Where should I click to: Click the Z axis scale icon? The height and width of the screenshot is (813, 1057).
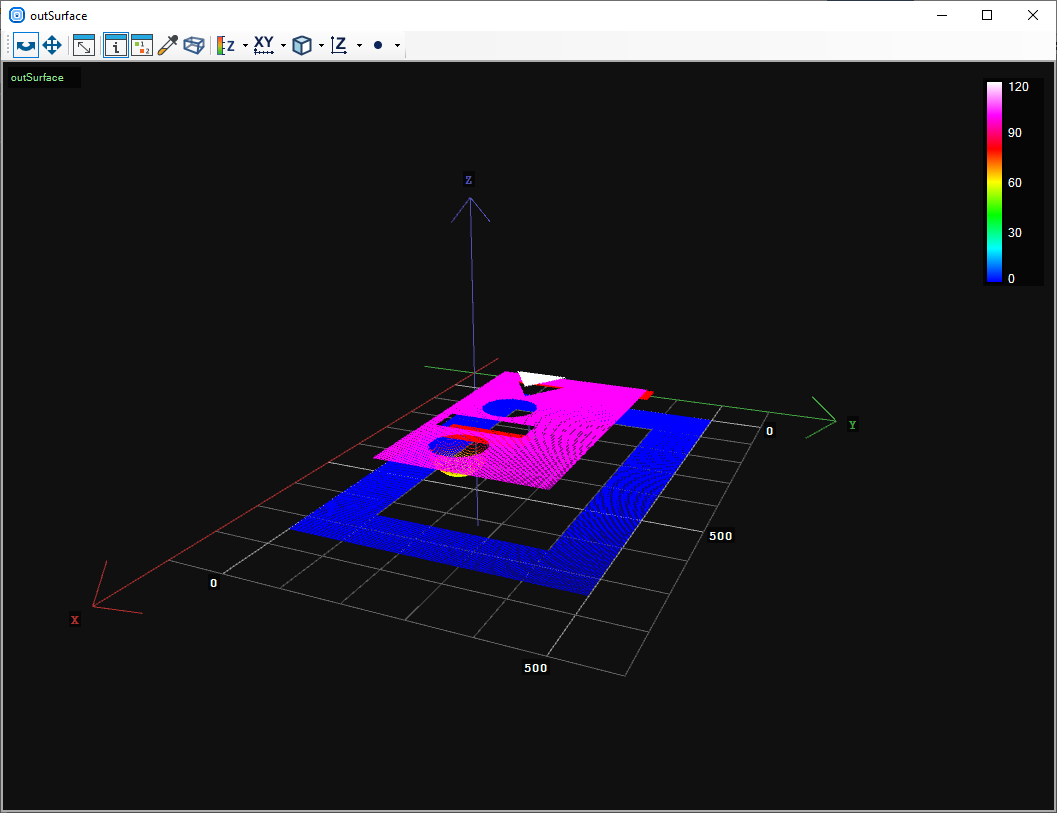(339, 46)
